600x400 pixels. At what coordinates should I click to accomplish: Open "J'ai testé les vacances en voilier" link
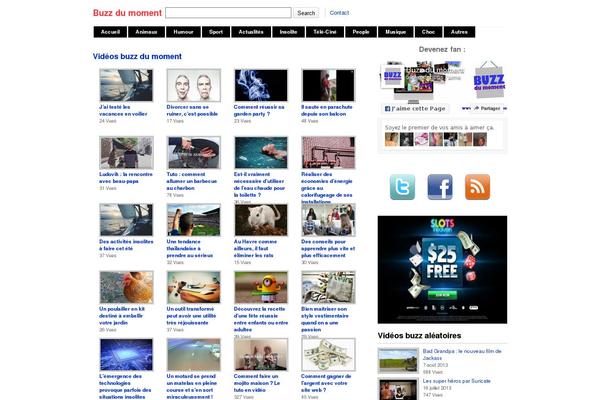click(123, 110)
